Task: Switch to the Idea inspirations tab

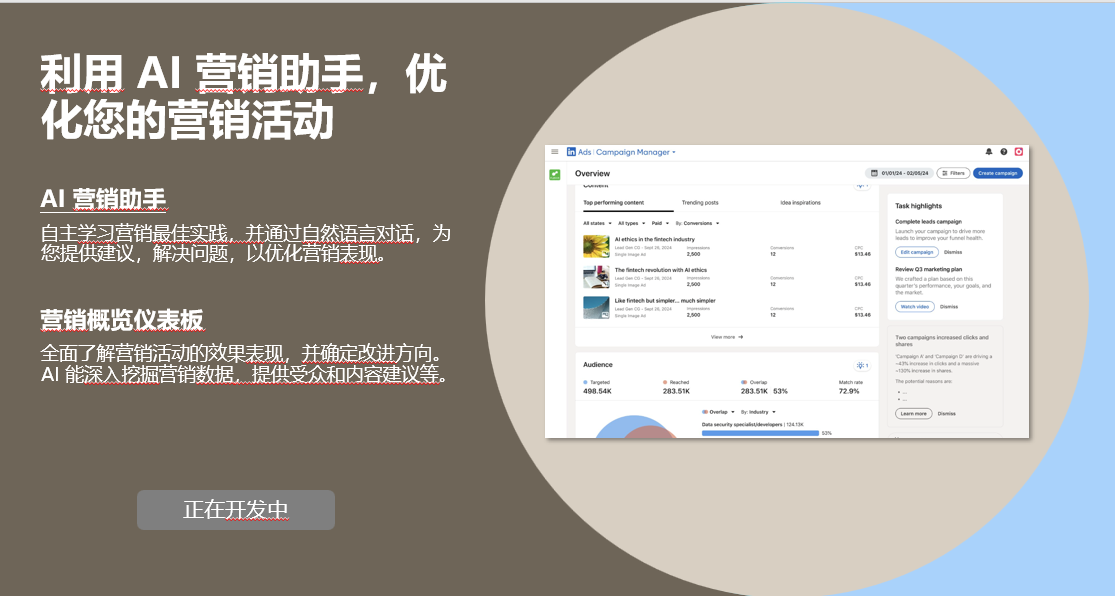Action: pos(800,203)
